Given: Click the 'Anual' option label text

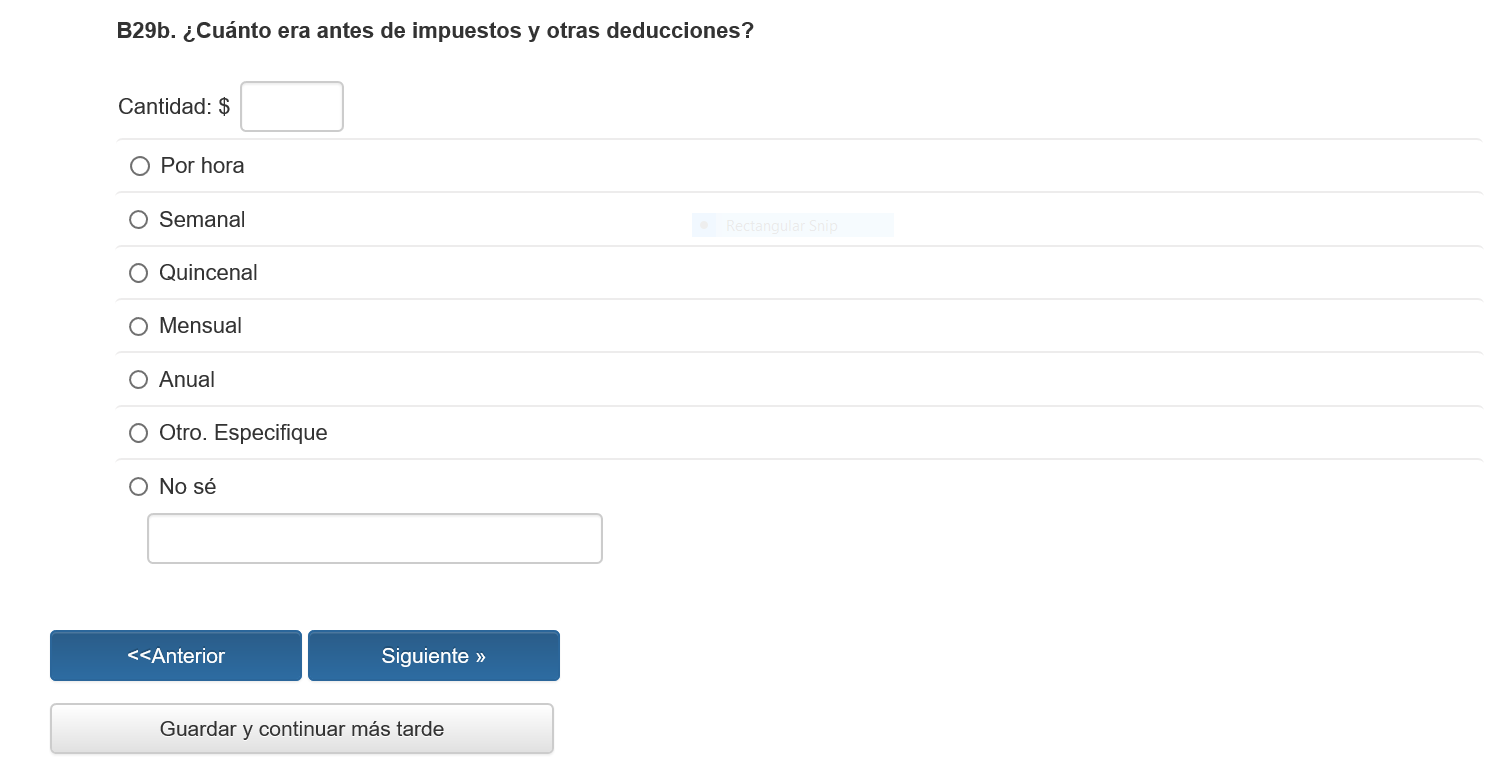Looking at the screenshot, I should click(187, 380).
